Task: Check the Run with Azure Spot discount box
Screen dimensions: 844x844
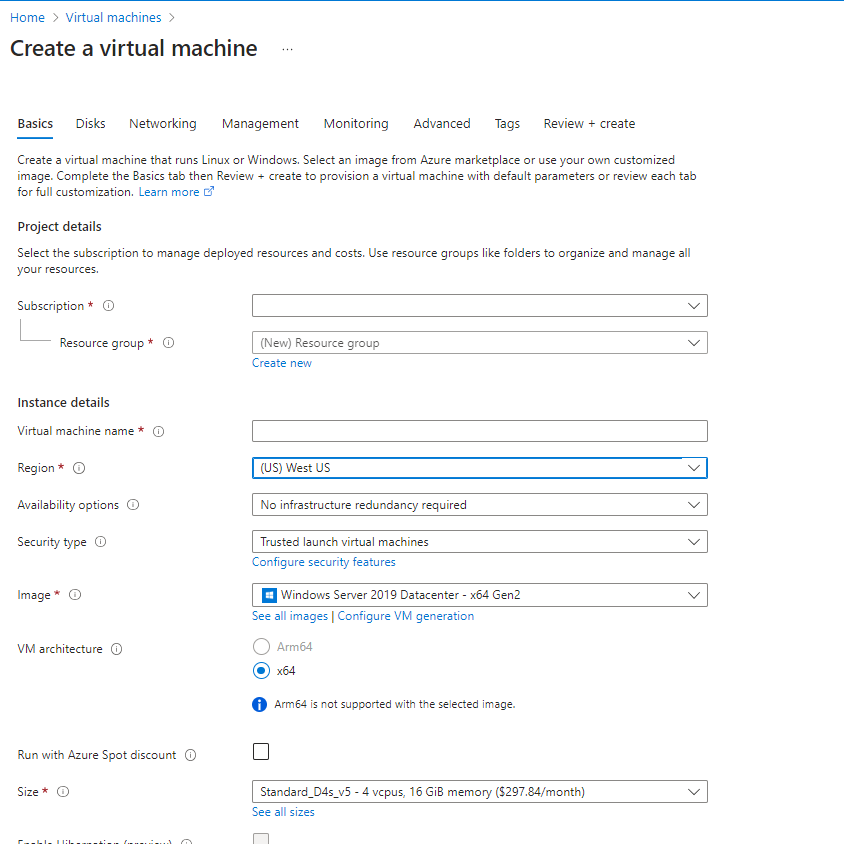Action: 261,751
